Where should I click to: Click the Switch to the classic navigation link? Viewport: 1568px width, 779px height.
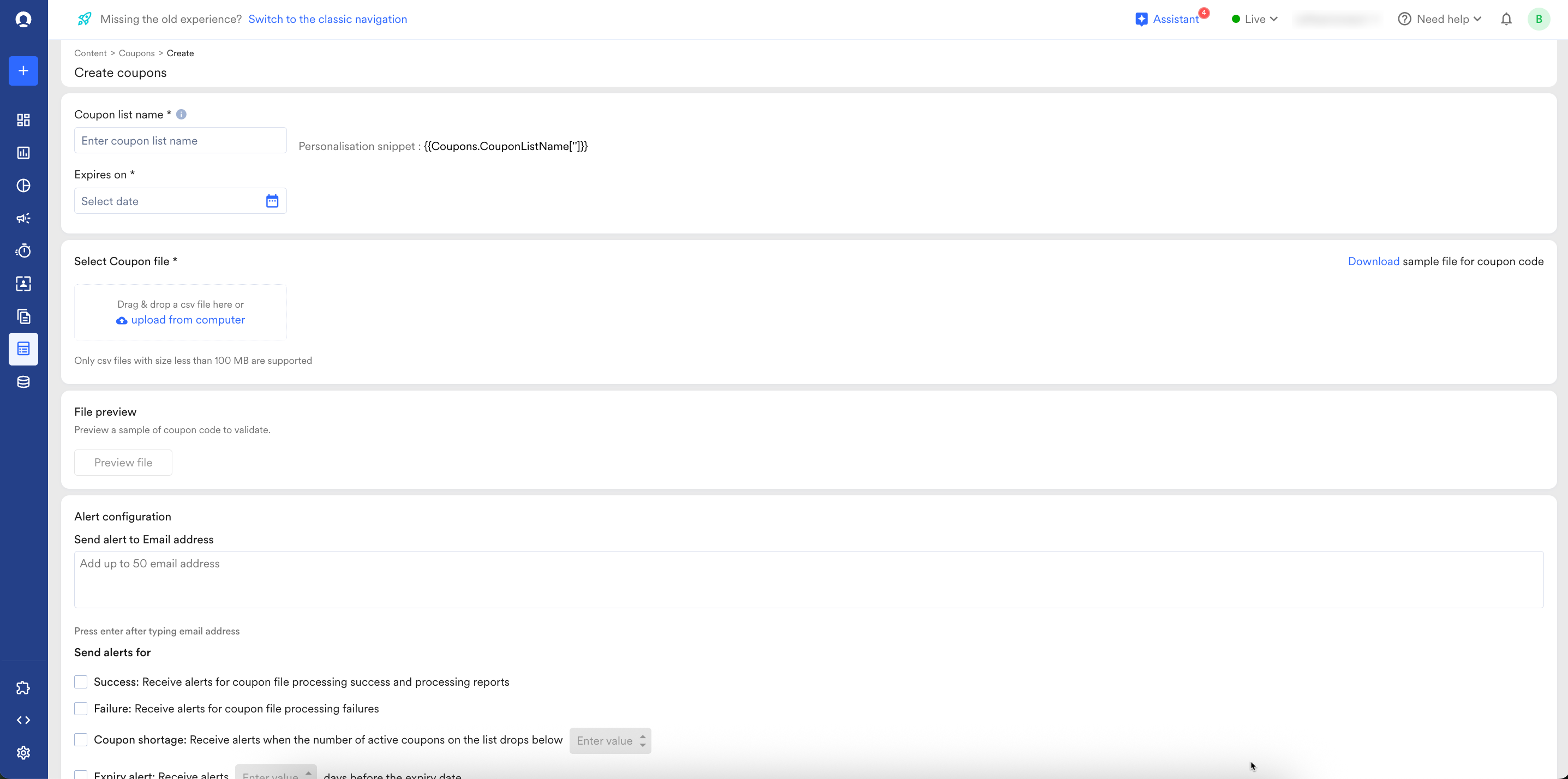[x=327, y=19]
